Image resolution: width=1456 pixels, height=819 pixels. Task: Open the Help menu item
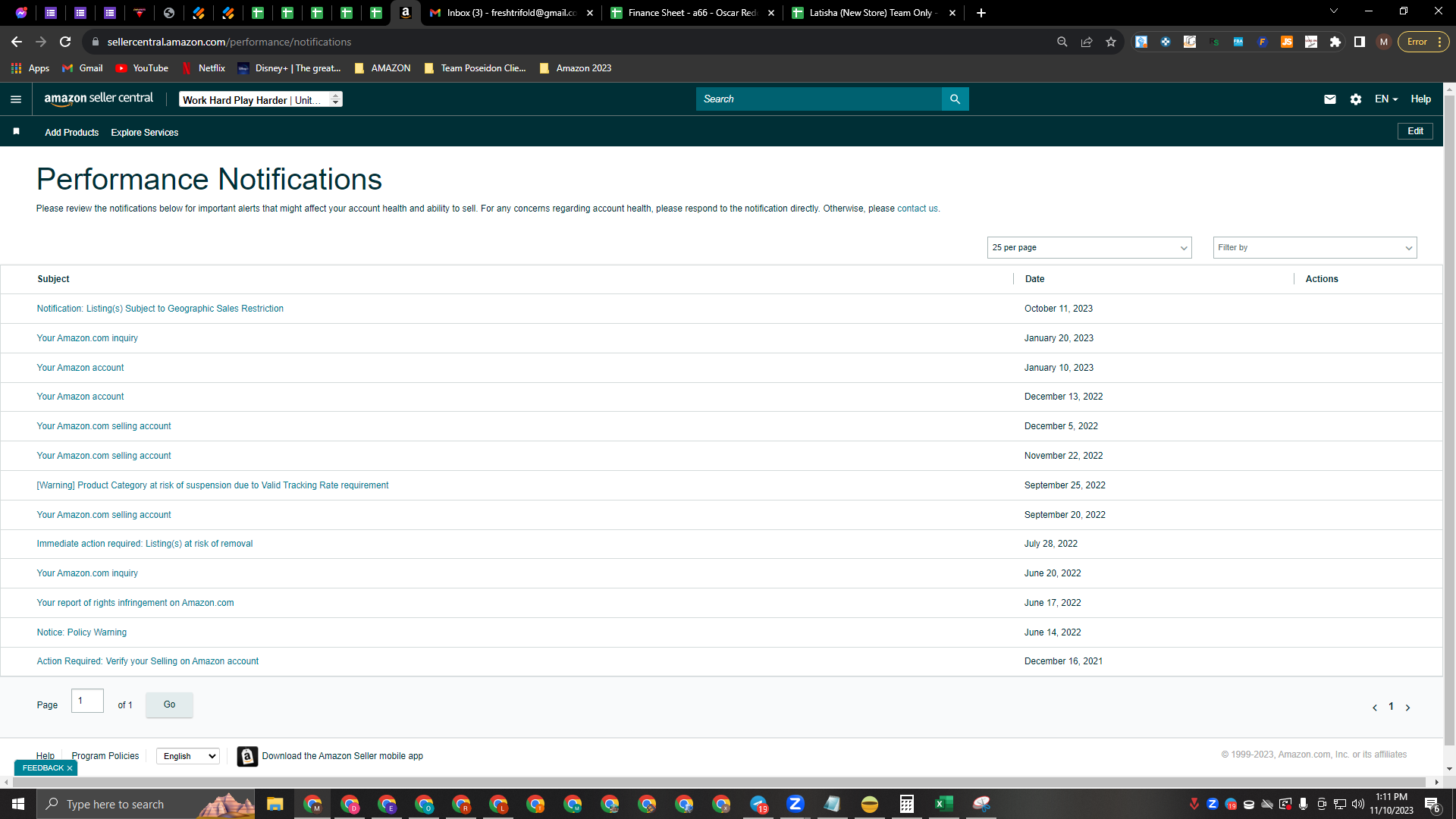[1421, 99]
